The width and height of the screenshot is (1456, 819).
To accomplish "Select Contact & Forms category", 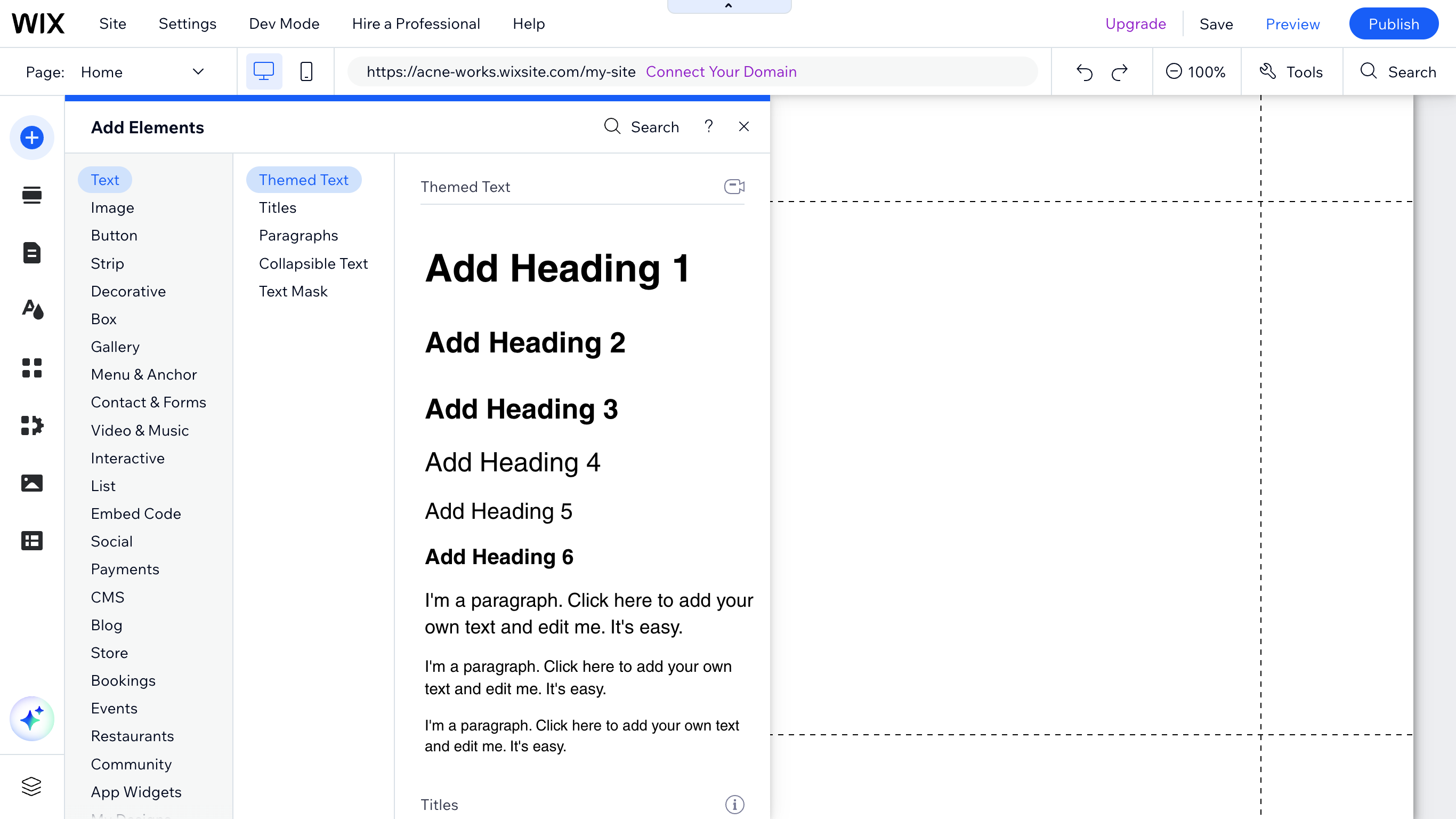I will (148, 402).
